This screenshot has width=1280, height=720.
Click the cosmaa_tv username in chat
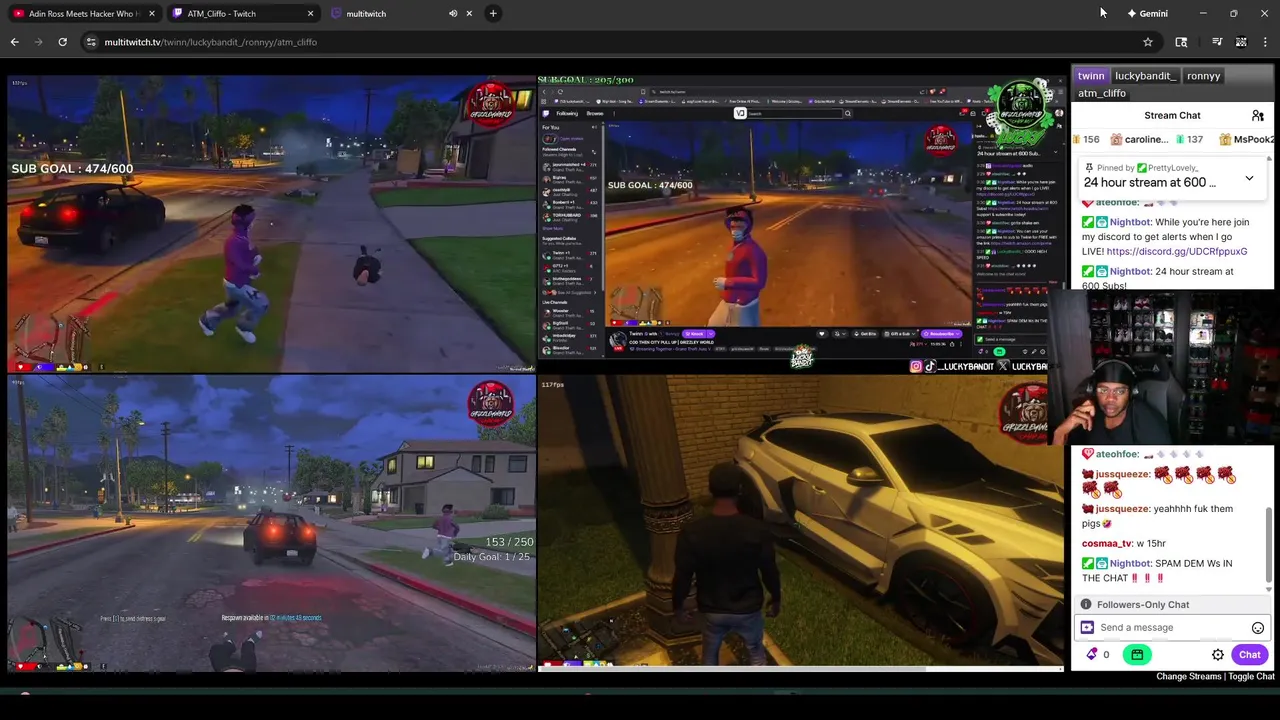[x=1106, y=544]
